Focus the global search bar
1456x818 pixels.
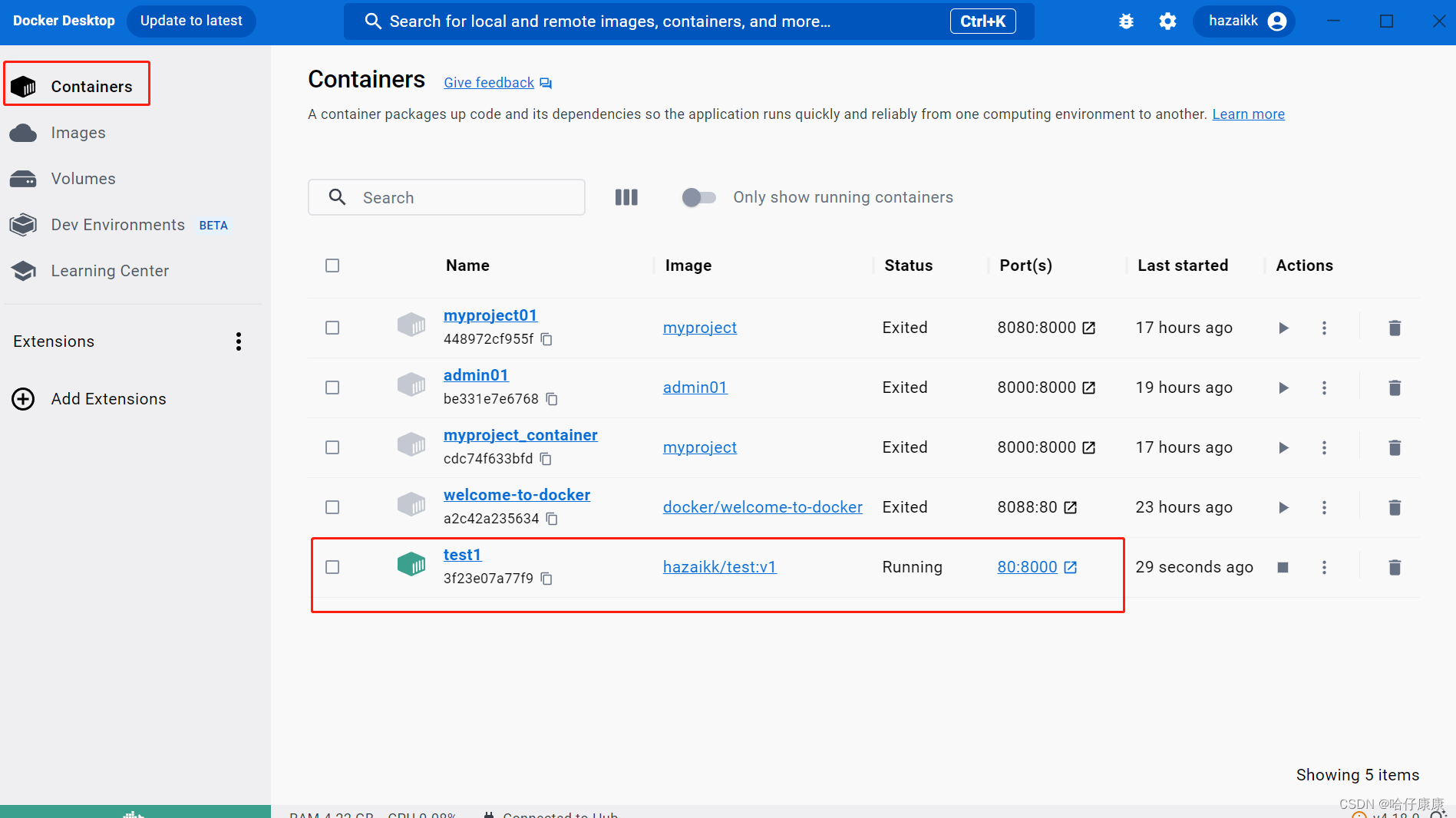[688, 21]
